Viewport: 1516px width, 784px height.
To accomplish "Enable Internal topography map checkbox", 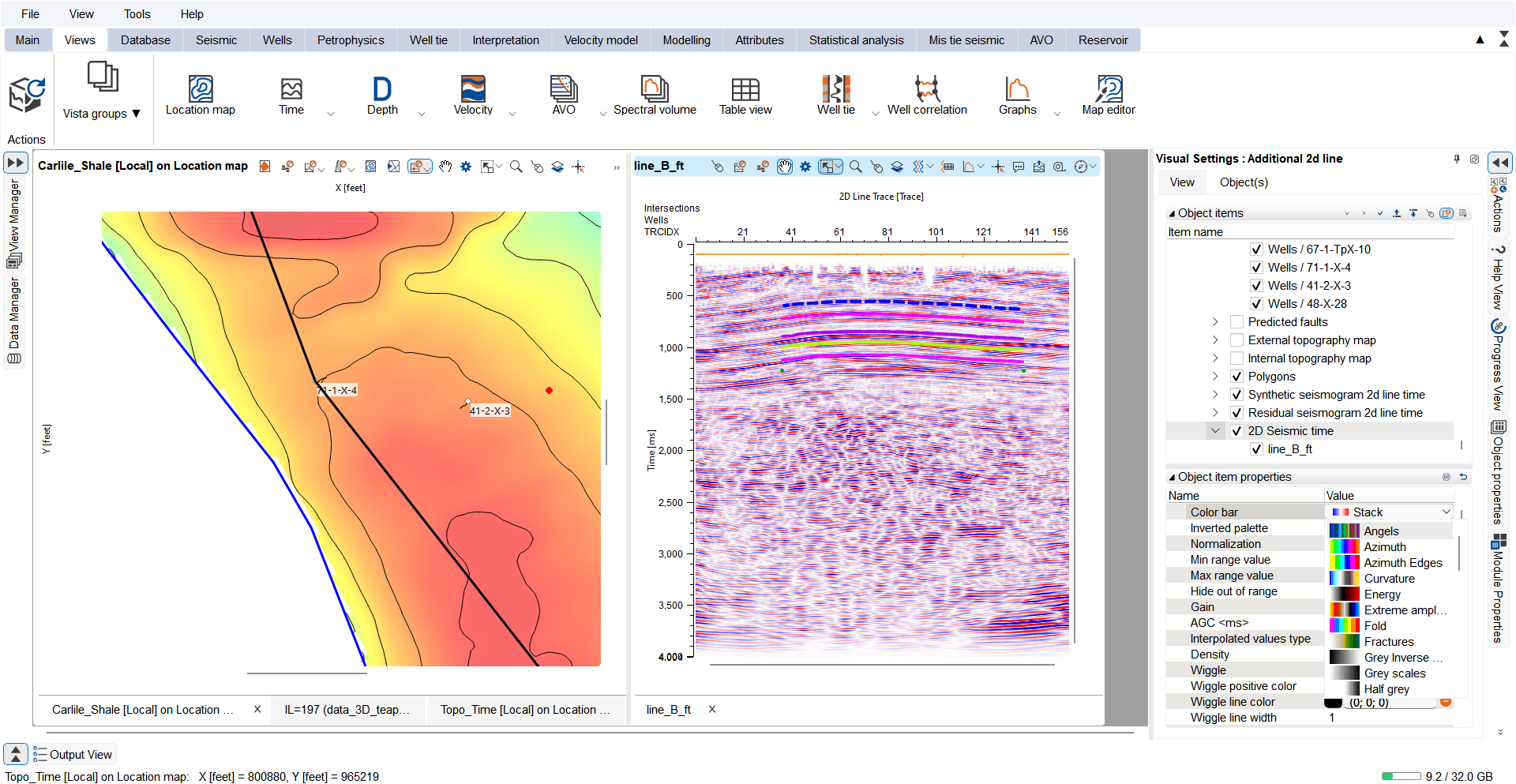I will pyautogui.click(x=1236, y=358).
